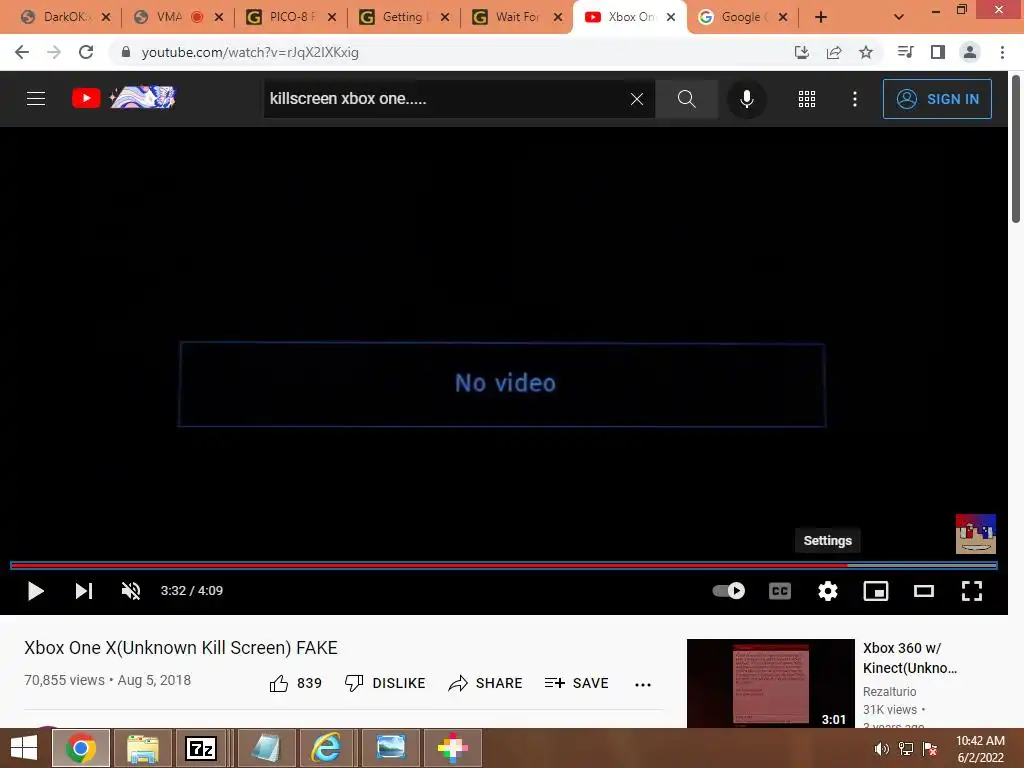The height and width of the screenshot is (768, 1024).
Task: Bookmark this page with the star
Action: (866, 52)
